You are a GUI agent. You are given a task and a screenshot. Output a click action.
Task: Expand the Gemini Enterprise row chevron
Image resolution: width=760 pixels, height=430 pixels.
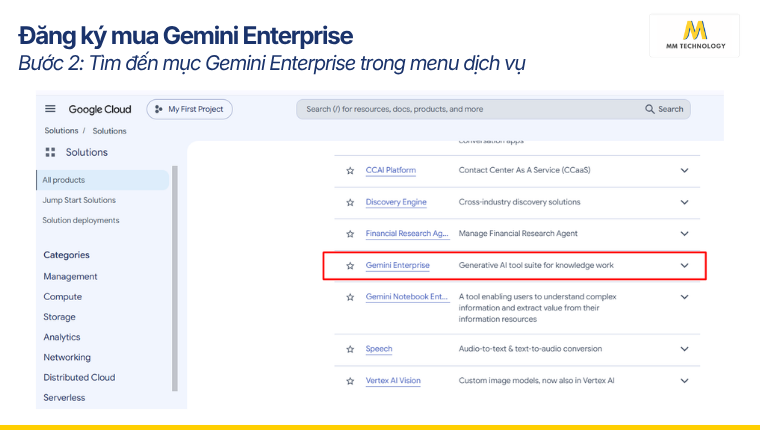coord(684,265)
